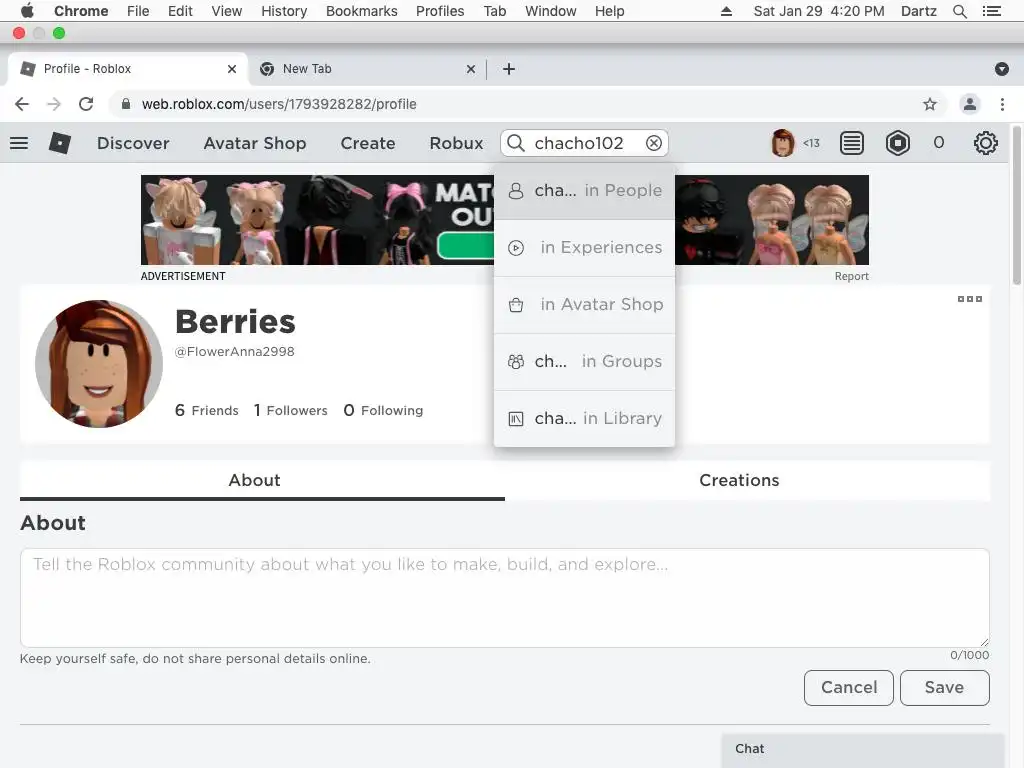Search chacho102 in Library
This screenshot has height=768, width=1024.
[584, 419]
